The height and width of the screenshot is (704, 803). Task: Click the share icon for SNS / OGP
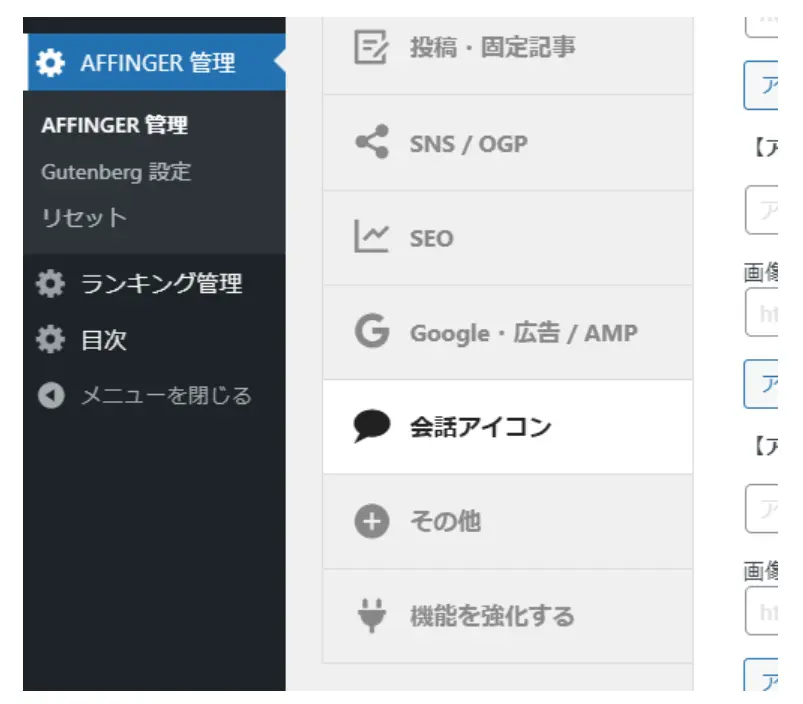[x=371, y=143]
